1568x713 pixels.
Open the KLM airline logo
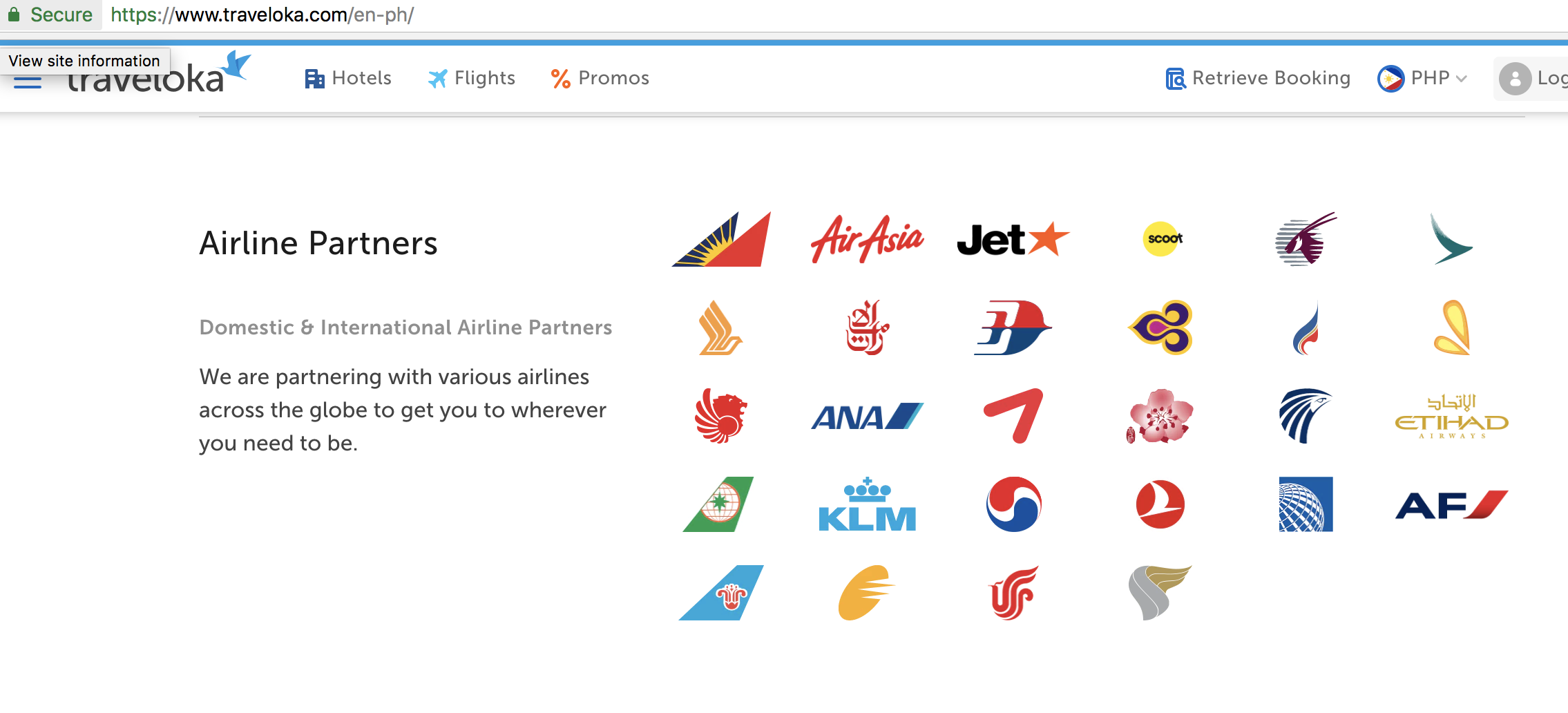[x=867, y=504]
